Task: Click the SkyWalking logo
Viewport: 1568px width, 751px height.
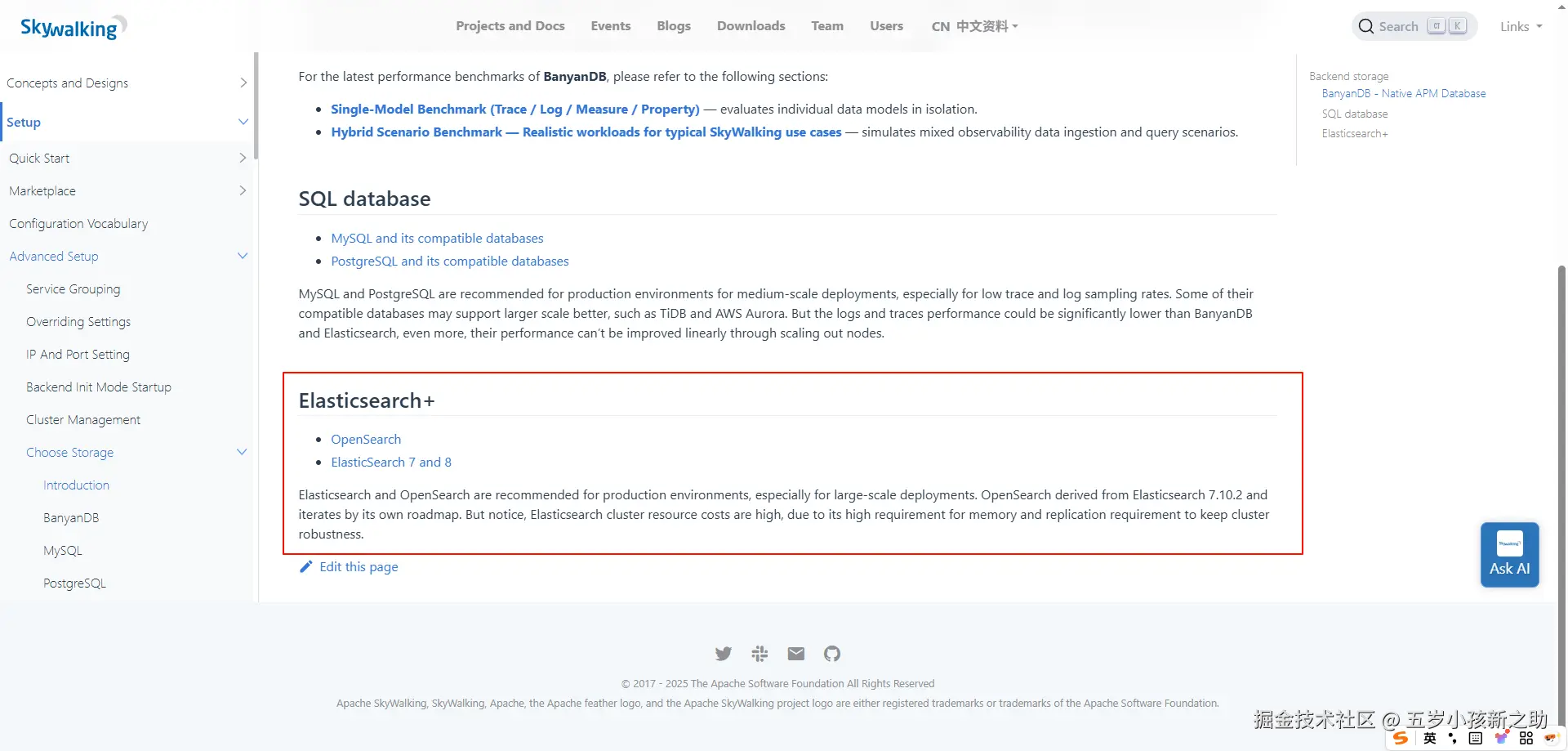Action: 73,28
